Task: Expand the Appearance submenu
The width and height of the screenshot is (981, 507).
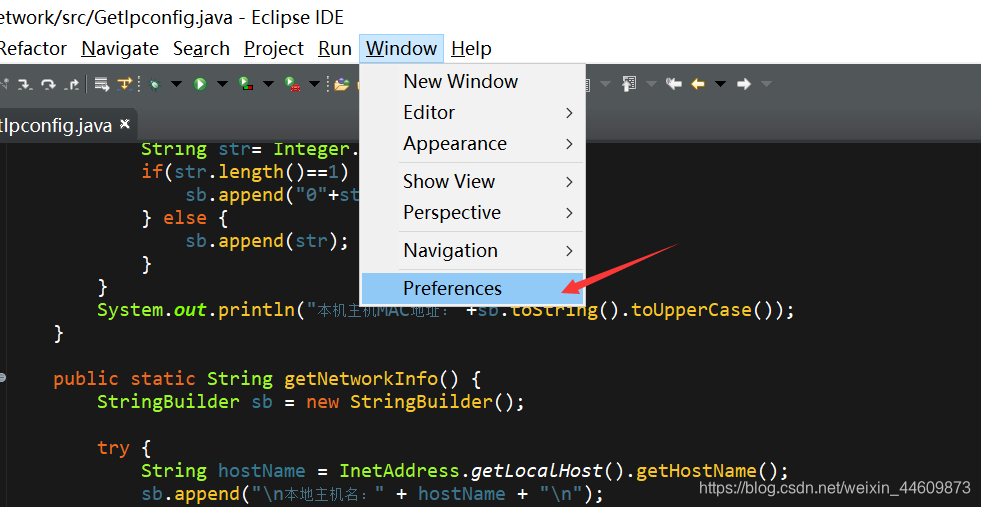Action: 472,144
